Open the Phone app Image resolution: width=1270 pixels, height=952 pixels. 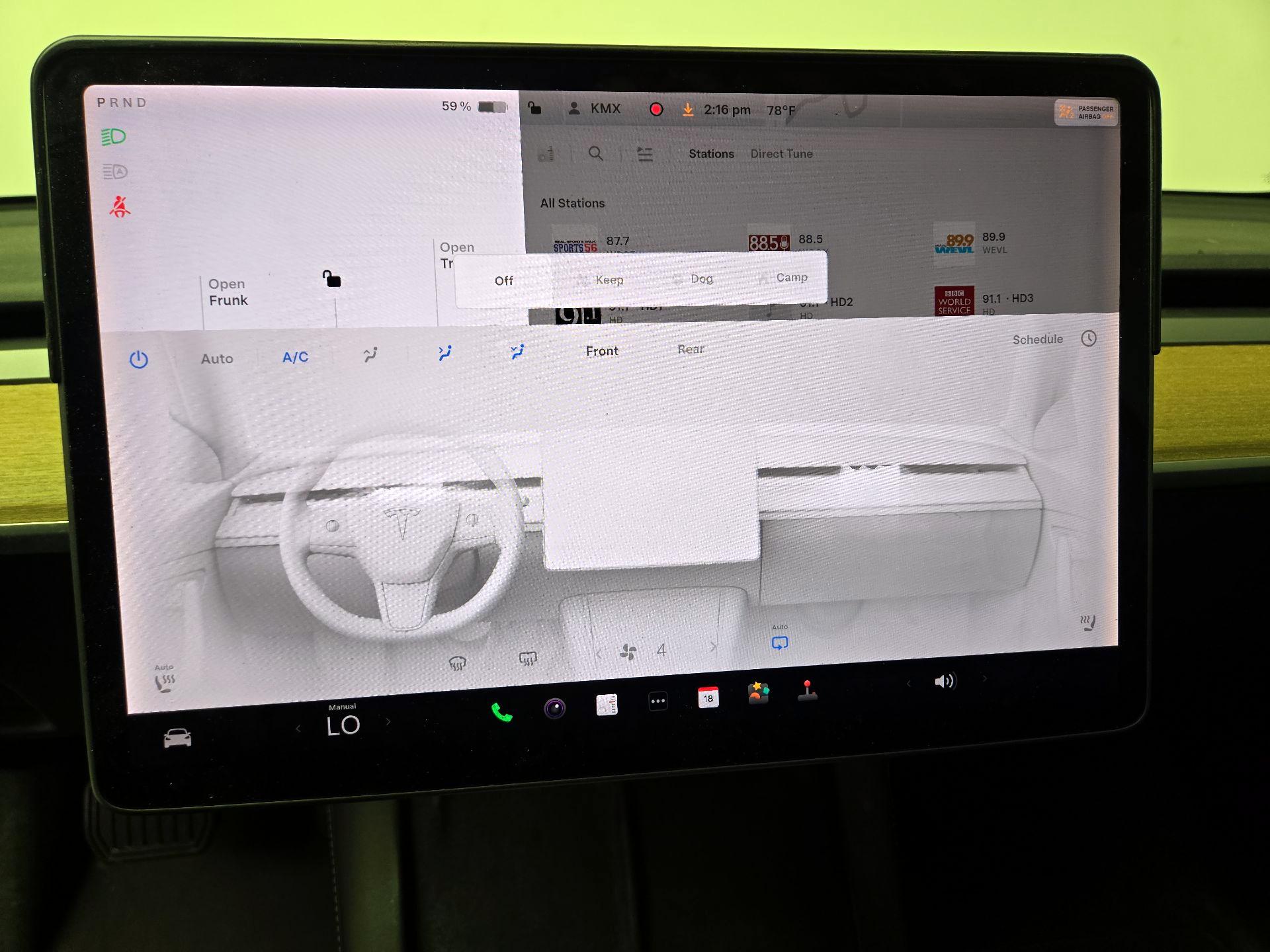point(501,713)
